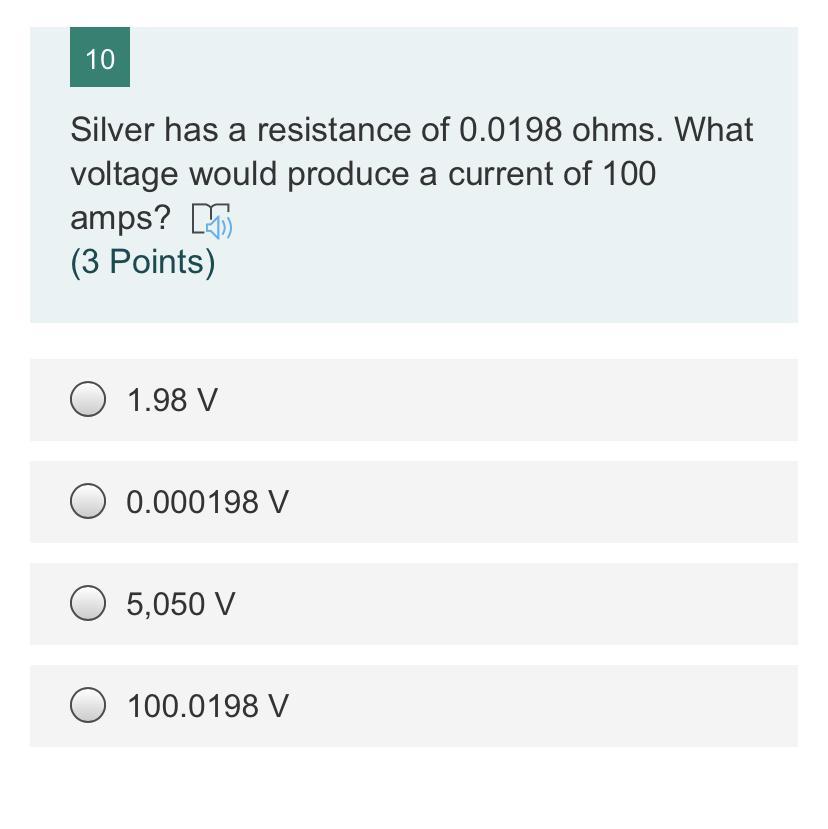Click the "0.000198 V" answer label text
The width and height of the screenshot is (828, 829).
(207, 503)
